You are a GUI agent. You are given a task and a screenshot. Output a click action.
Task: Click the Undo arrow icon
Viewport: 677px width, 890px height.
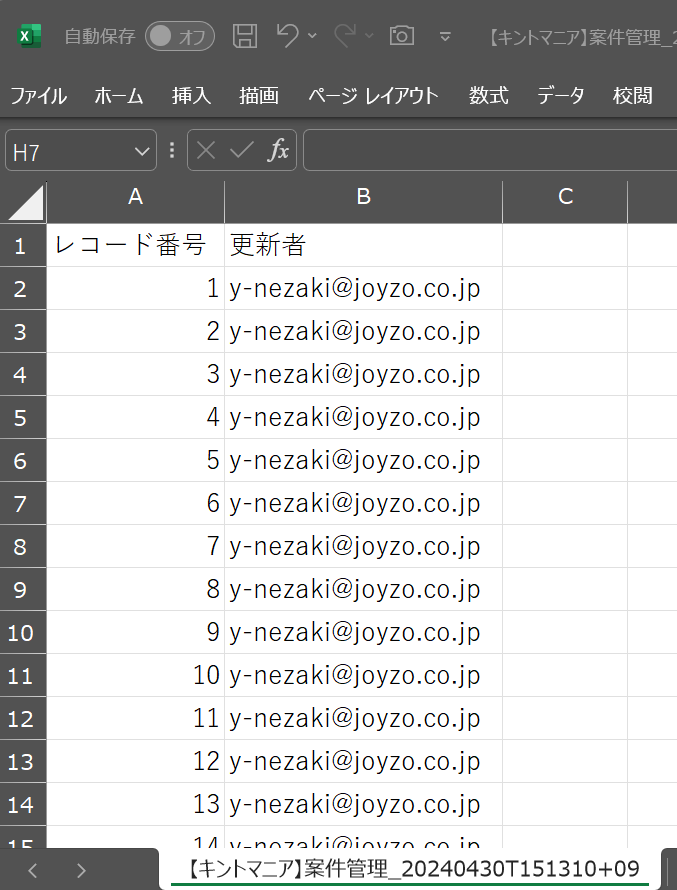tap(288, 35)
